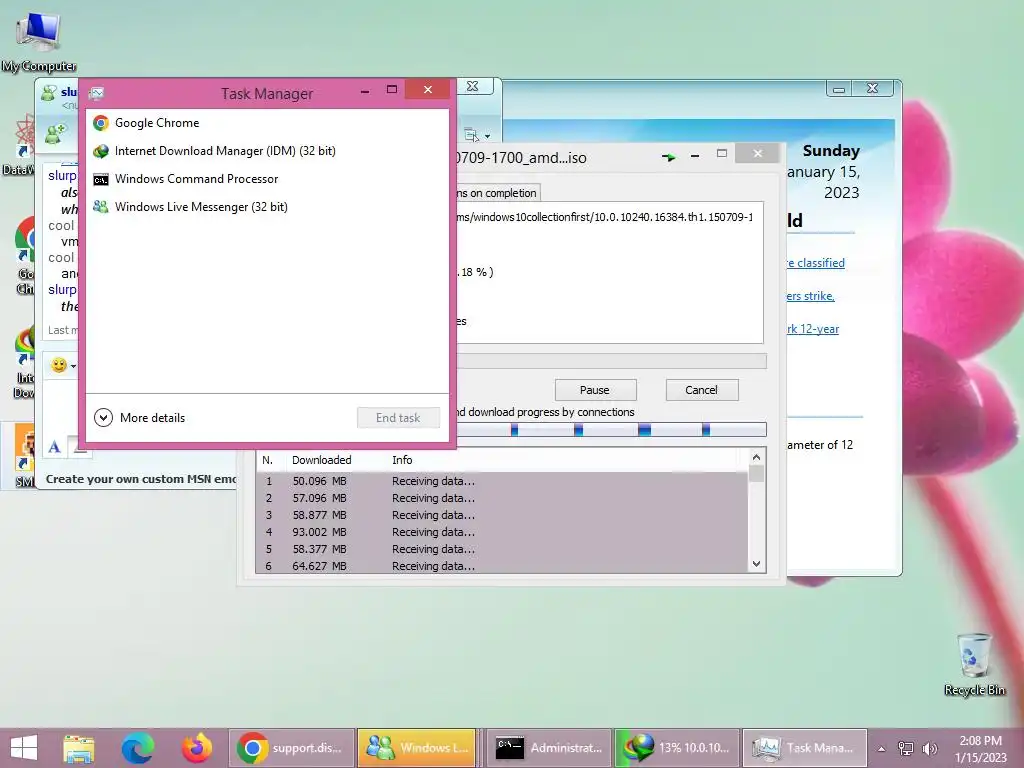Viewport: 1024px width, 768px height.
Task: Click Chrome icon in Task Manager list
Action: pos(101,123)
